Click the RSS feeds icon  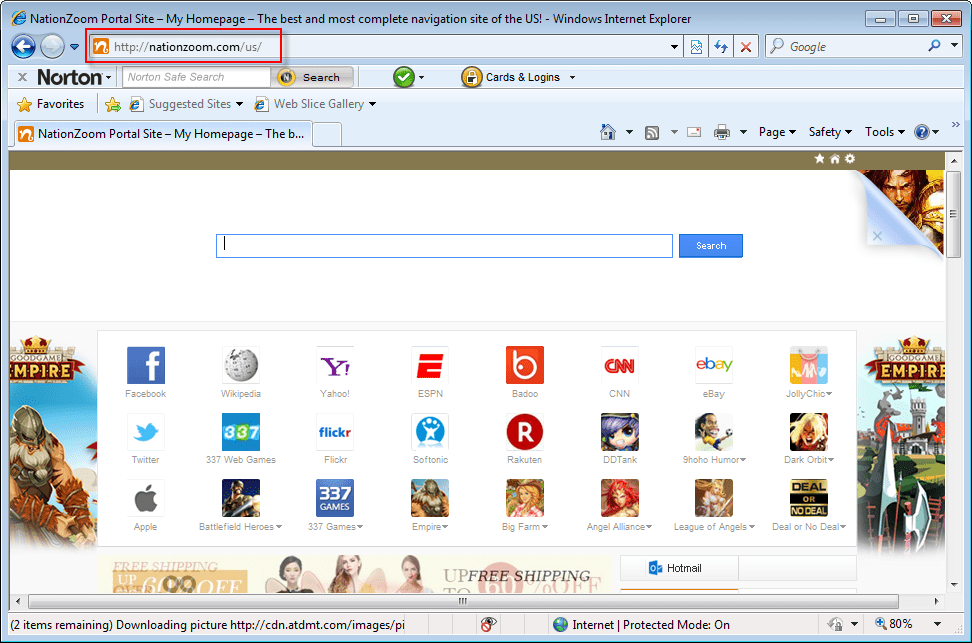[652, 132]
